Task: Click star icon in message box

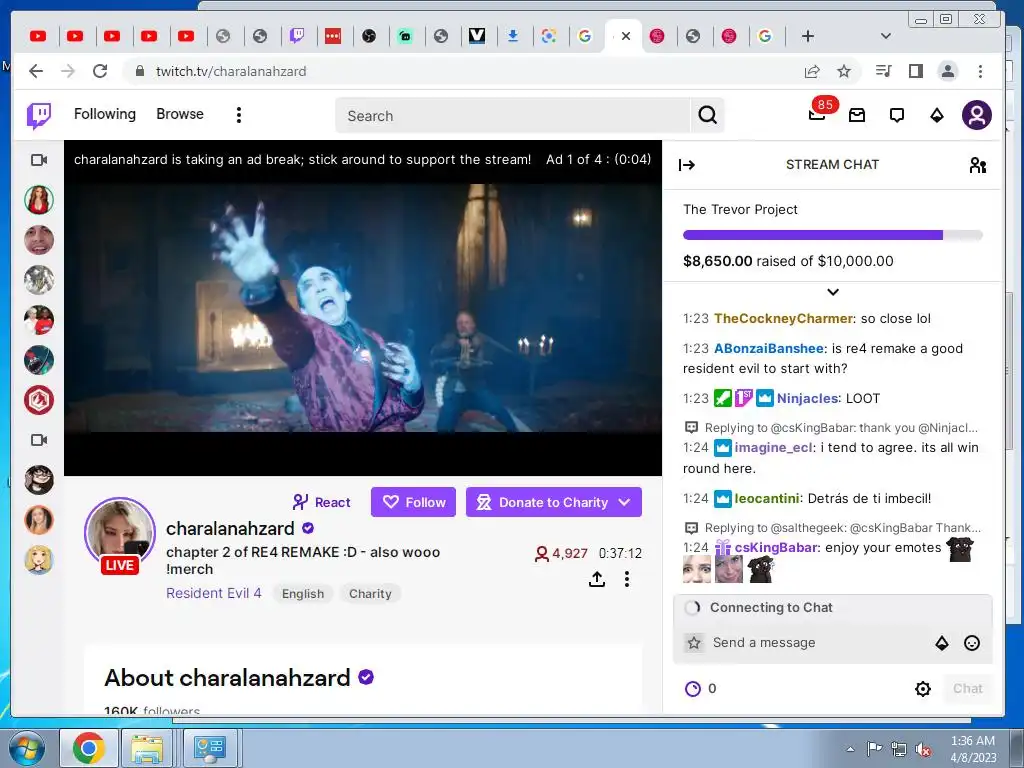Action: point(694,643)
